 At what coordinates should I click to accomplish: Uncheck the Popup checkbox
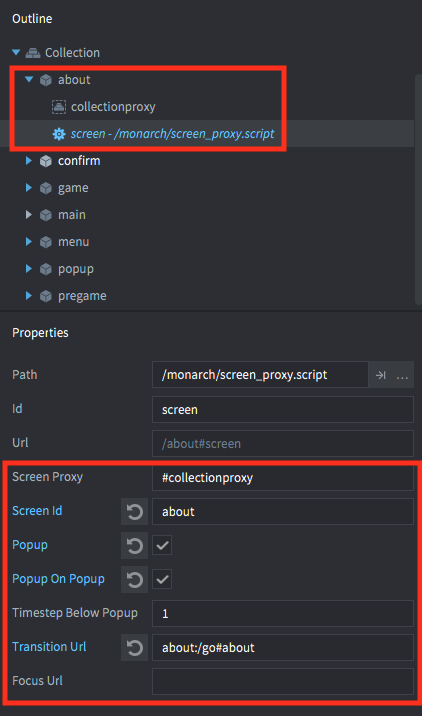point(162,545)
